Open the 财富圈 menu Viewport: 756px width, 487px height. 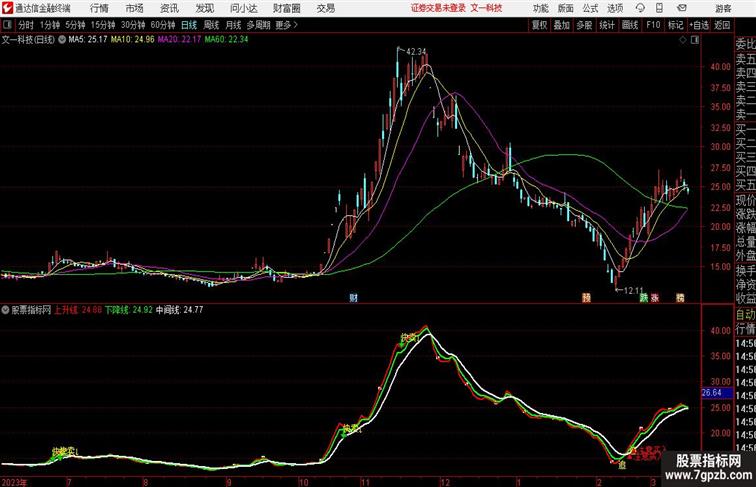tap(286, 8)
